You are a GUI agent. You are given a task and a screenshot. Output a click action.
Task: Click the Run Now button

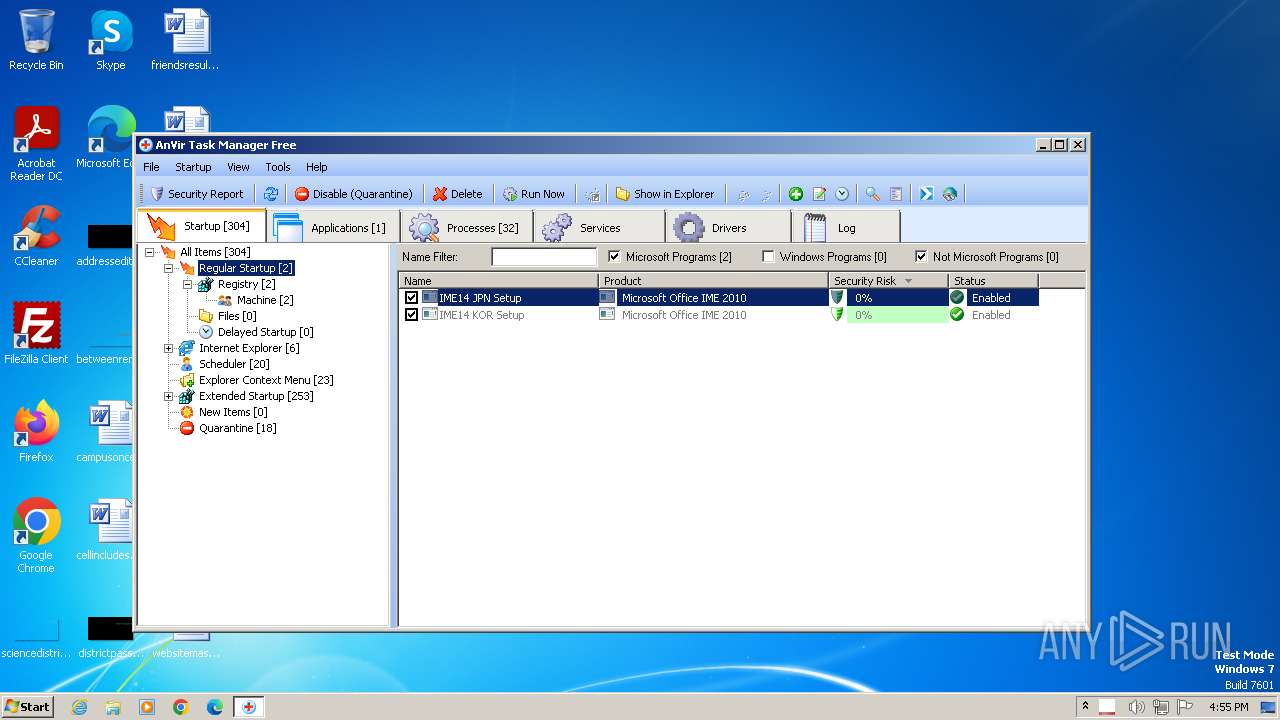534,194
